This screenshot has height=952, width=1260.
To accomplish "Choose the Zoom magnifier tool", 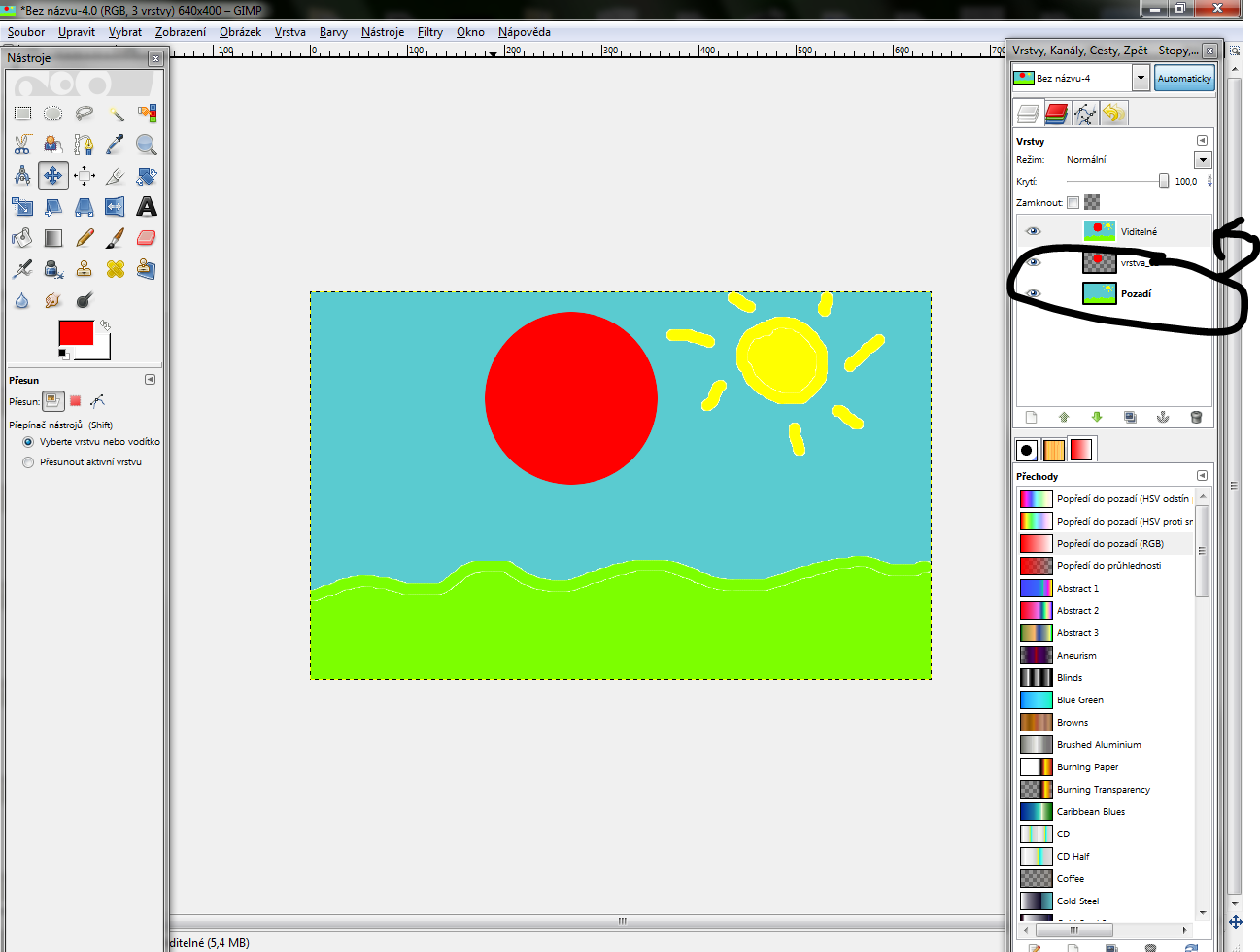I will (x=147, y=145).
